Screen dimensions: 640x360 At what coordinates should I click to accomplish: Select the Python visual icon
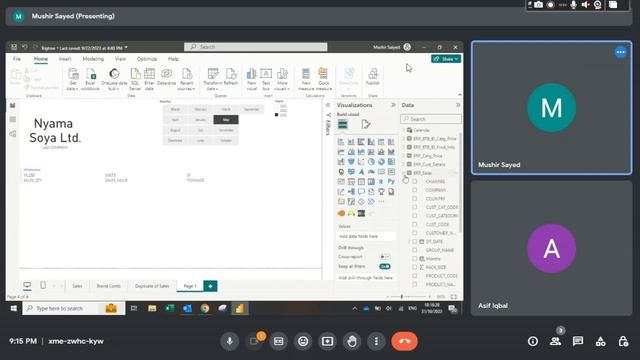tap(391, 181)
